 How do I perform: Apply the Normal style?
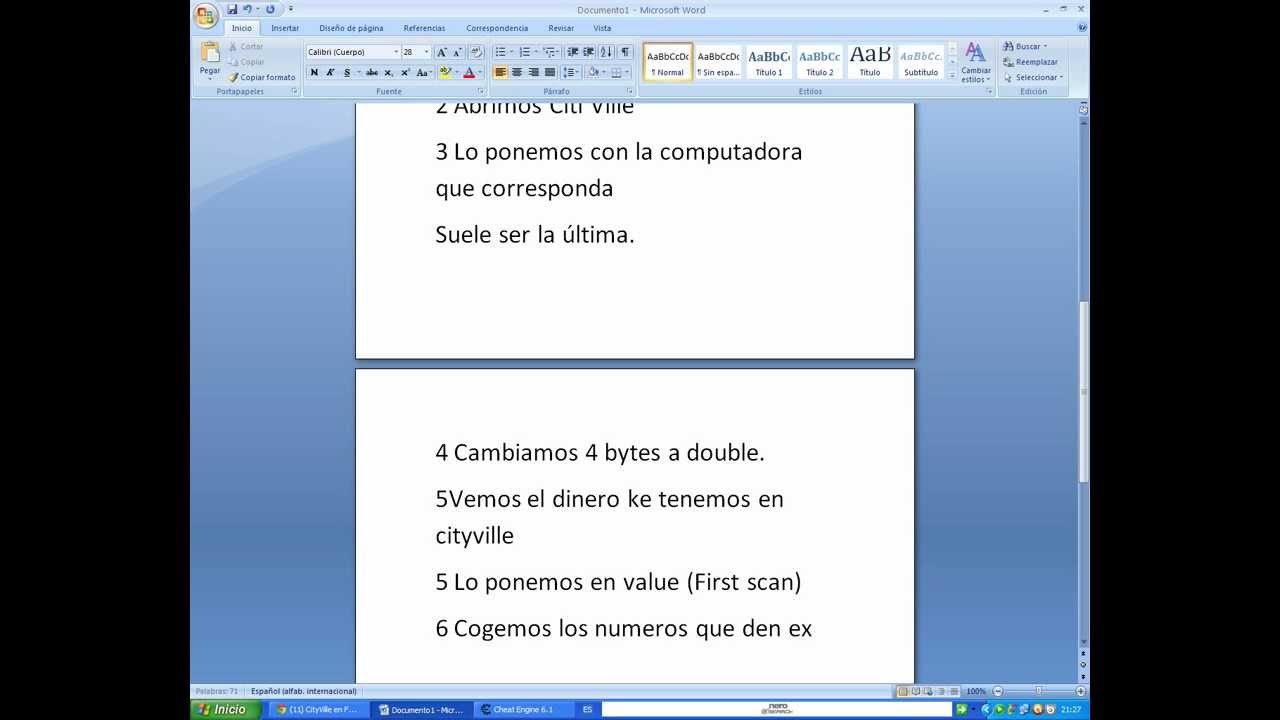[x=668, y=62]
